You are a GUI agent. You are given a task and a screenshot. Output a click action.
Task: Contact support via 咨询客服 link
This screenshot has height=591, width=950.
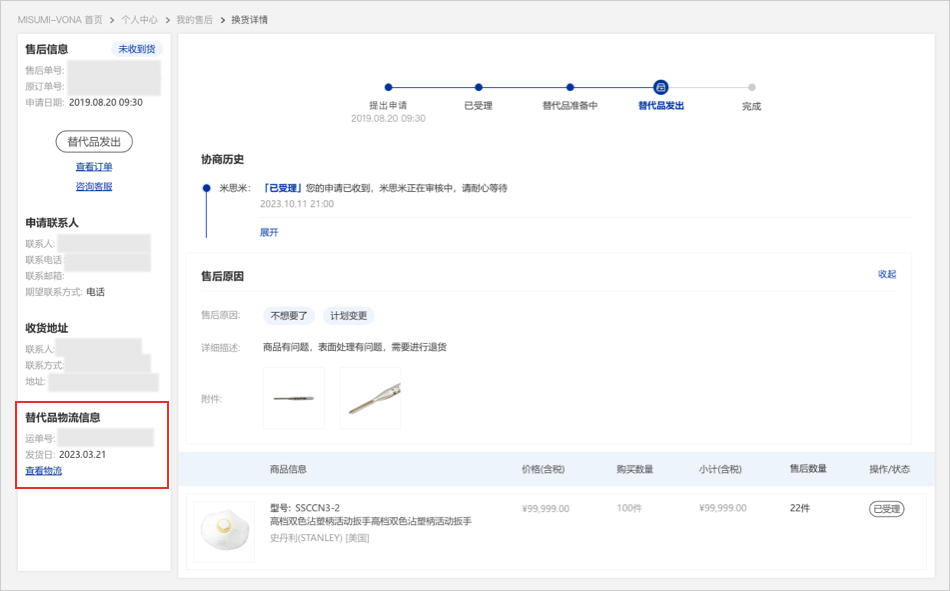click(x=94, y=186)
